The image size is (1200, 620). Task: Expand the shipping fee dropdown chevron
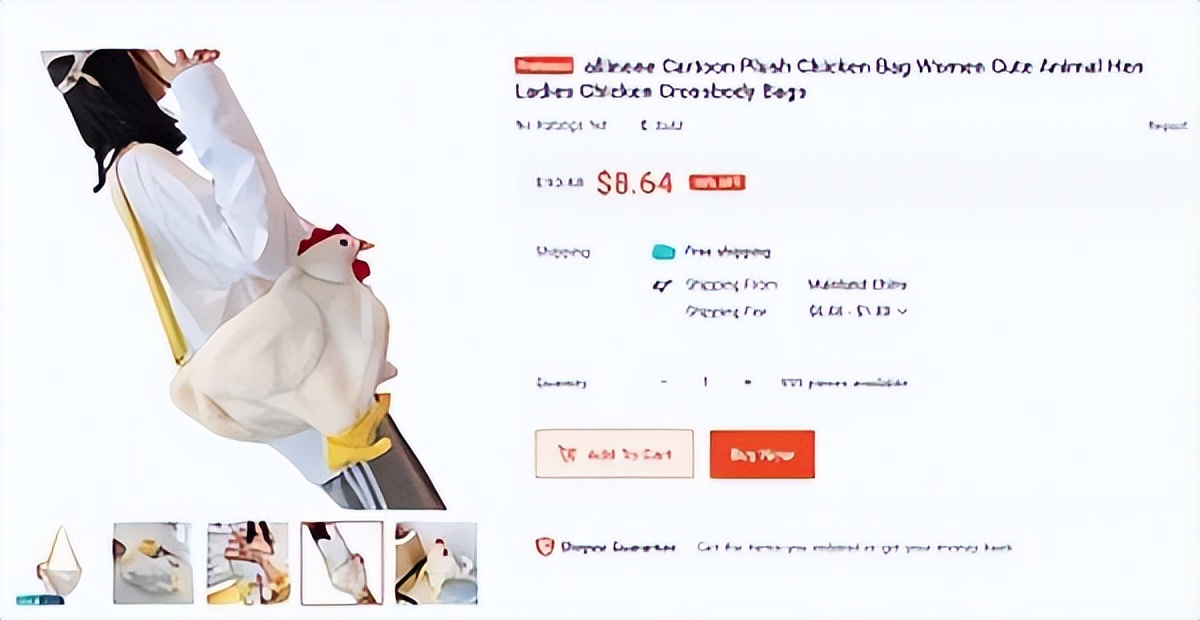[x=903, y=312]
